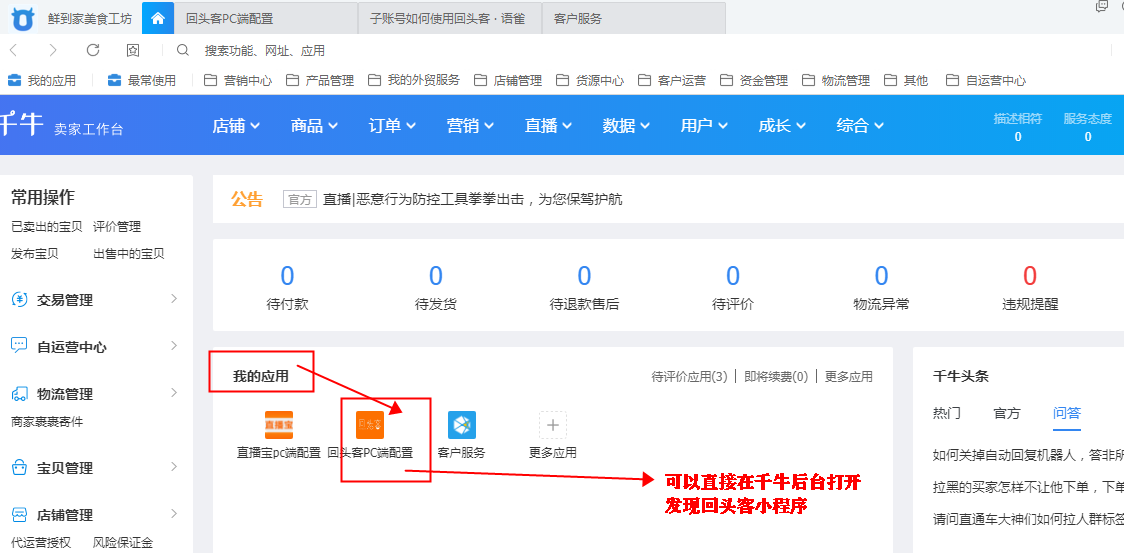Go back with the left arrow
1124x553 pixels.
(x=14, y=50)
